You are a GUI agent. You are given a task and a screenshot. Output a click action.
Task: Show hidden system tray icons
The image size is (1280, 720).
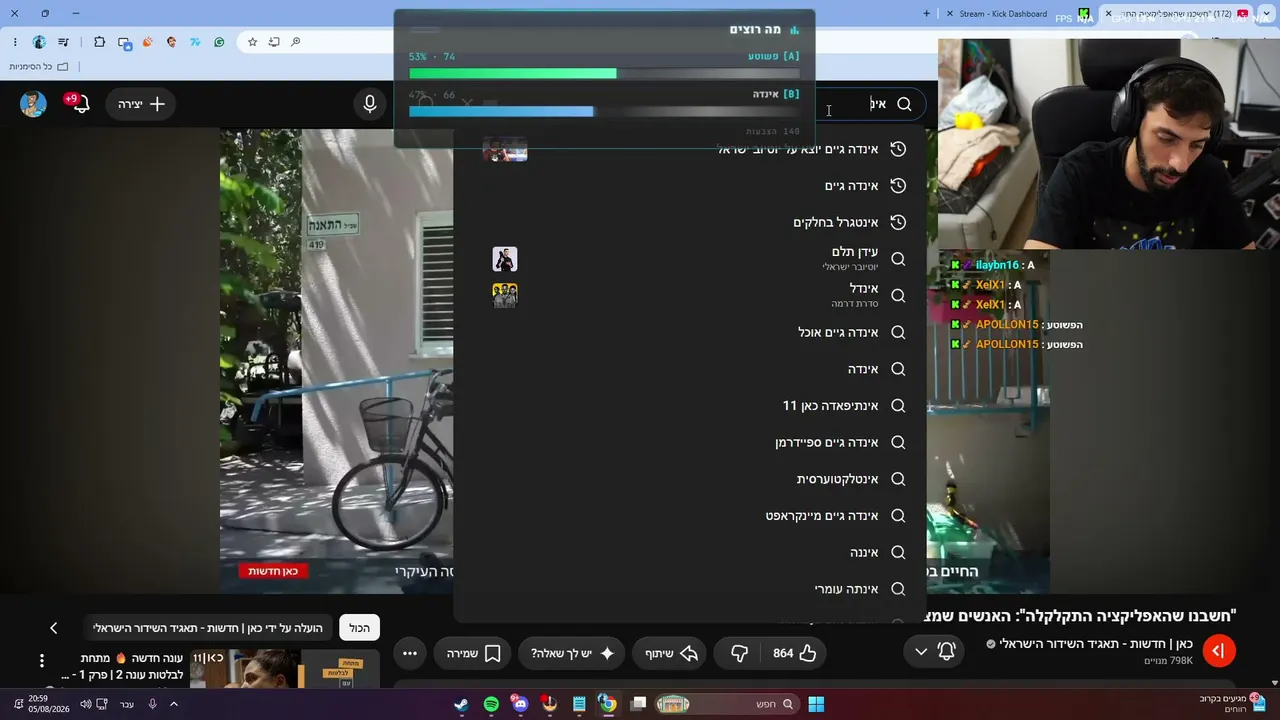[x=173, y=704]
